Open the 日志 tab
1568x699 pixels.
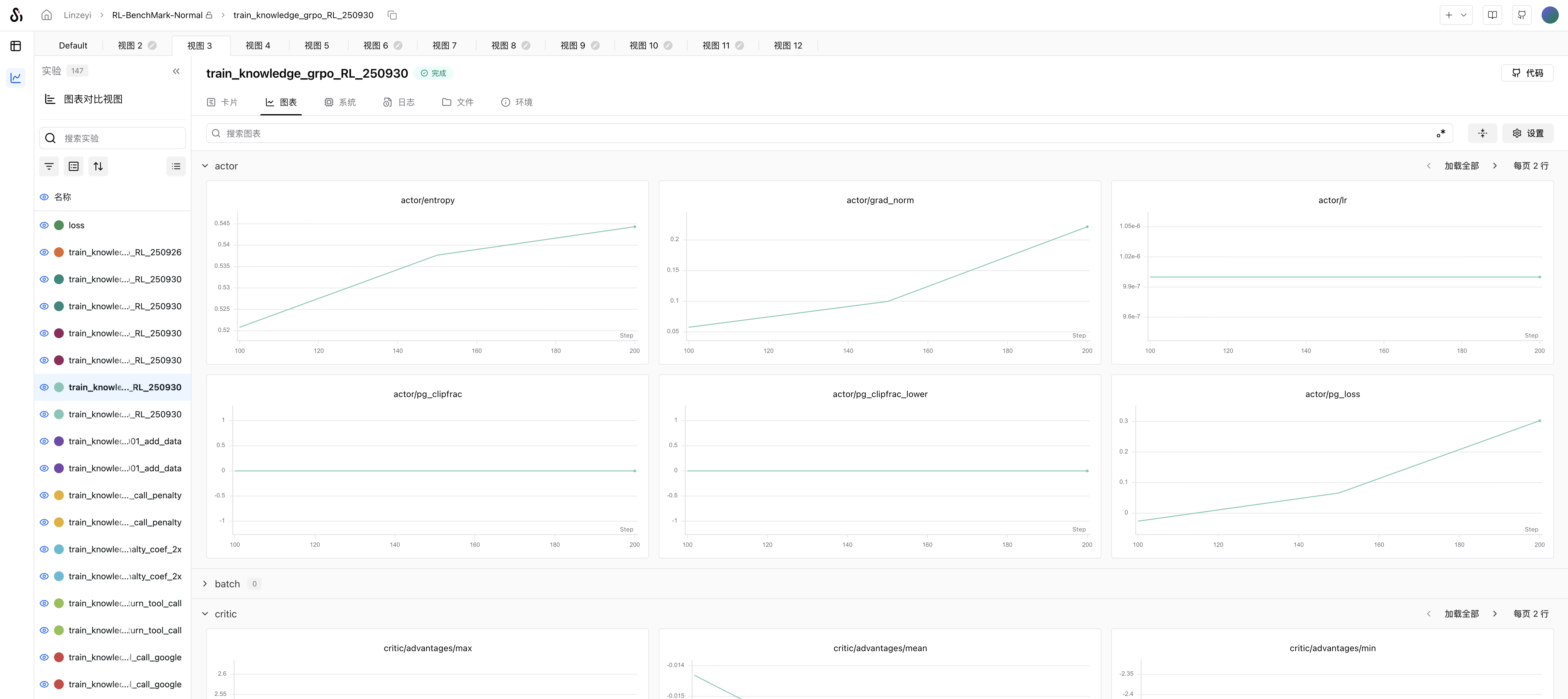point(399,102)
